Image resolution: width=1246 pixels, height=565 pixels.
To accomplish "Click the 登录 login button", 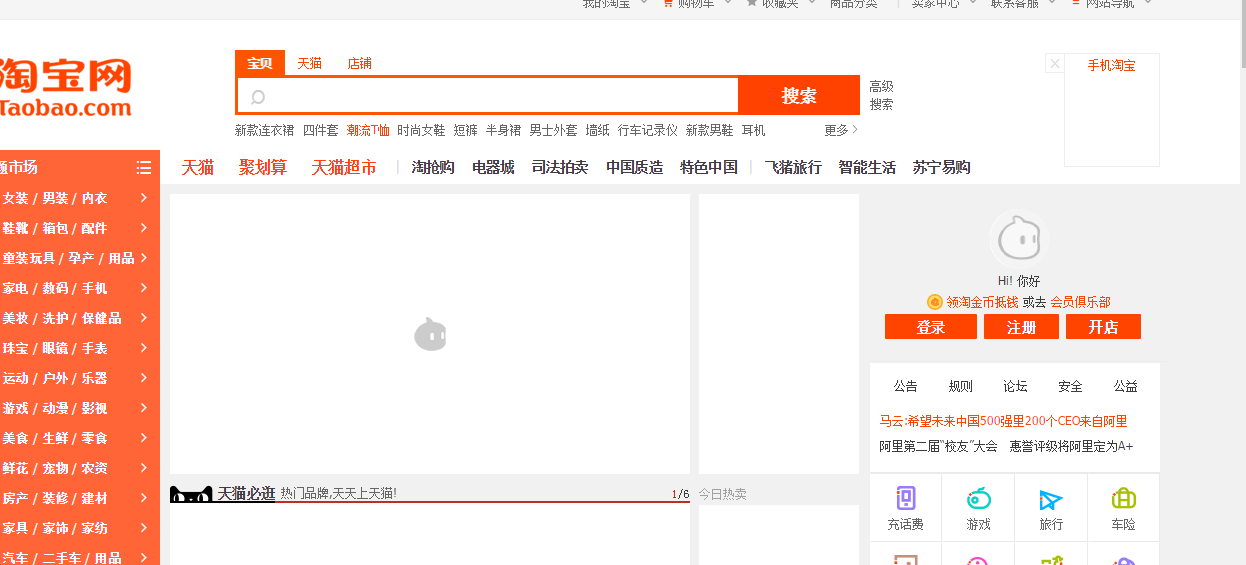I will tap(931, 327).
